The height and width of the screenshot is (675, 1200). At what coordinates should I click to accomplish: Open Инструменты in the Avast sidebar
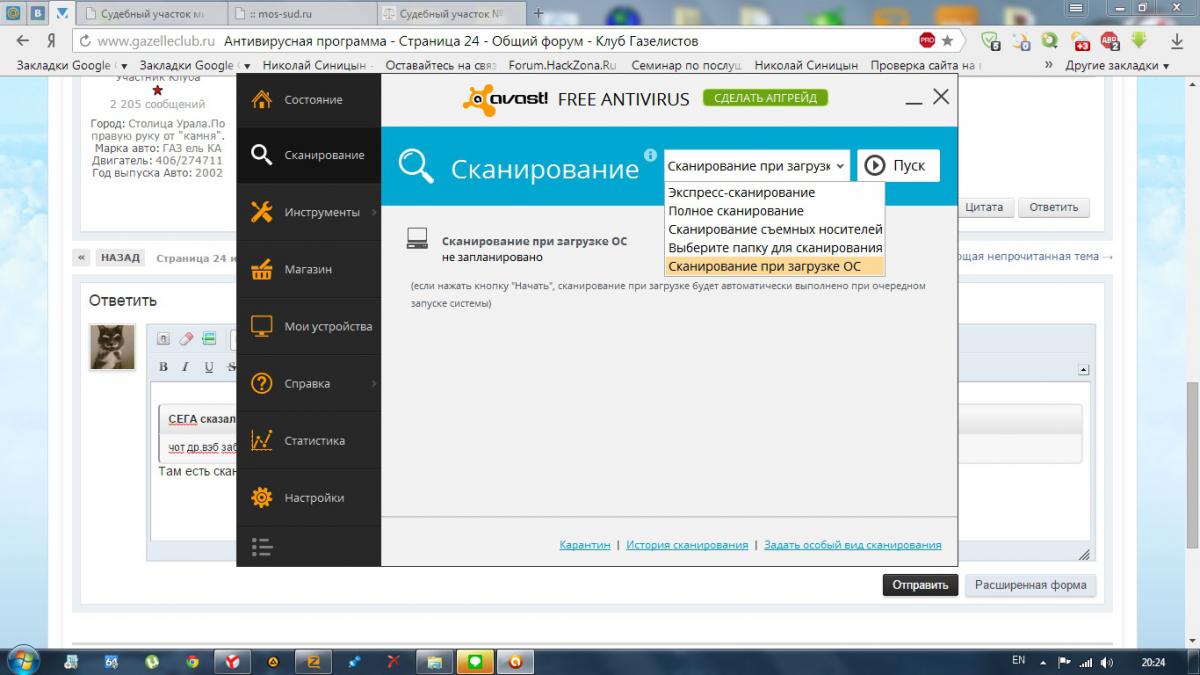pyautogui.click(x=309, y=212)
